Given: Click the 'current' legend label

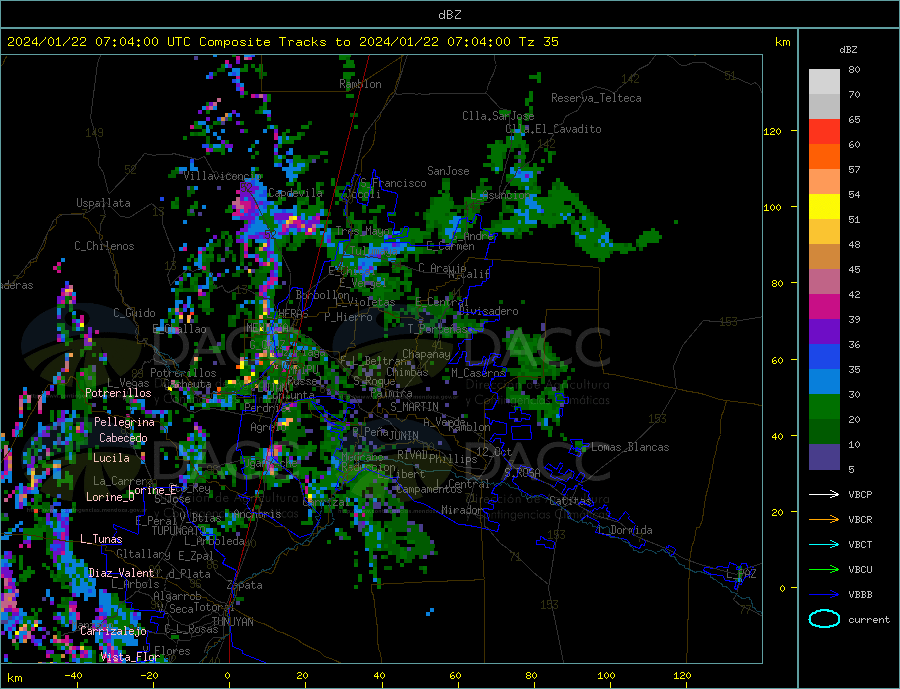Looking at the screenshot, I should [869, 620].
